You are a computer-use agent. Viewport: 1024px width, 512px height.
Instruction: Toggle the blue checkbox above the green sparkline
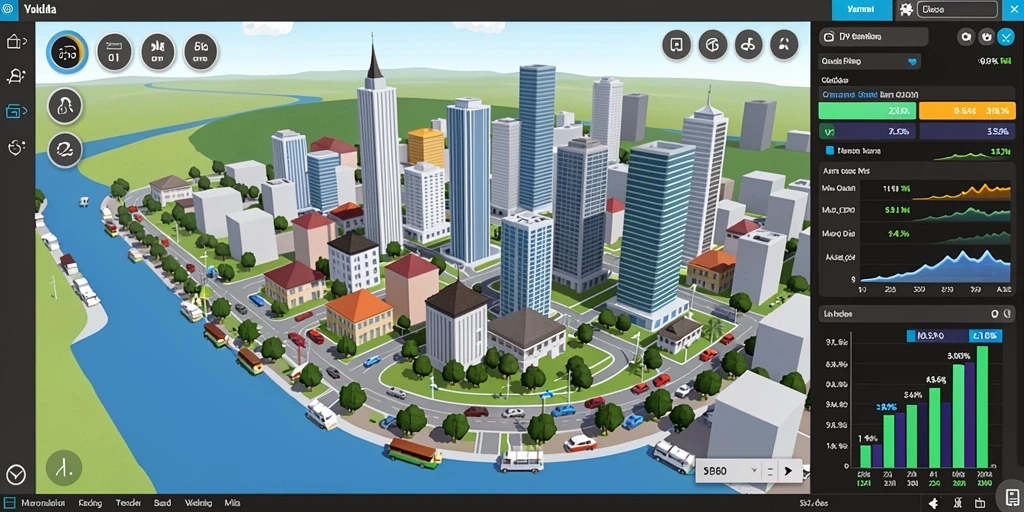click(x=830, y=150)
